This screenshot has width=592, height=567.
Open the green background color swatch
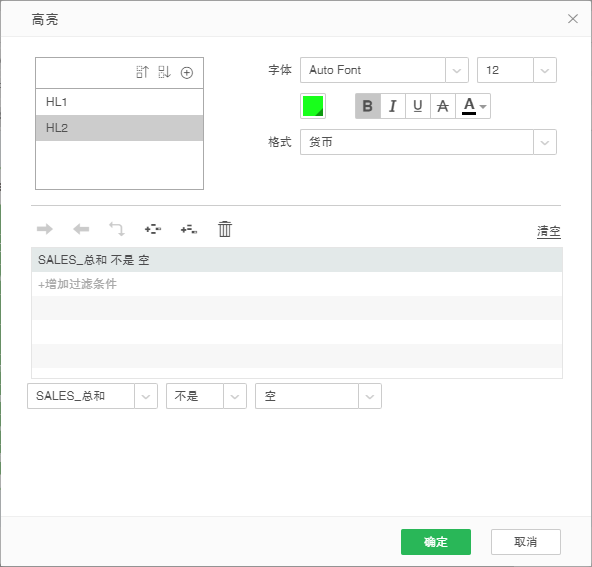pos(313,106)
